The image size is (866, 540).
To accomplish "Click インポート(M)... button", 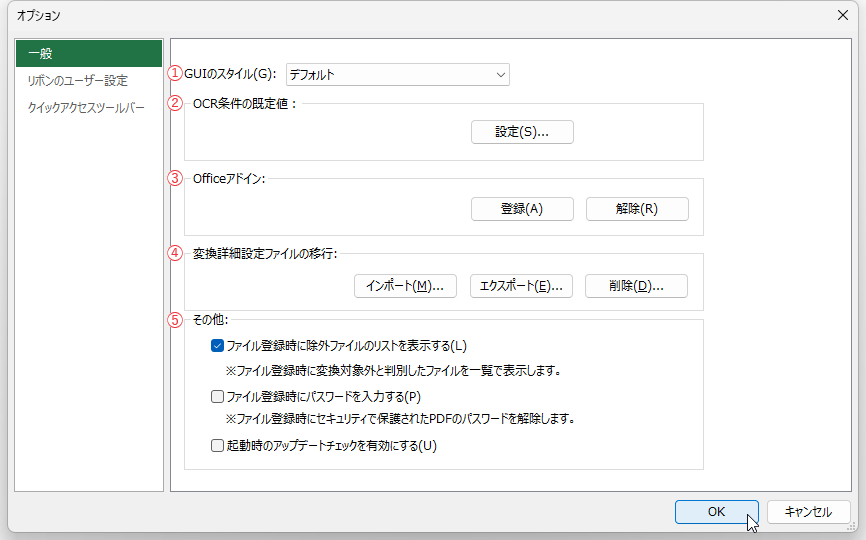I will (x=405, y=286).
